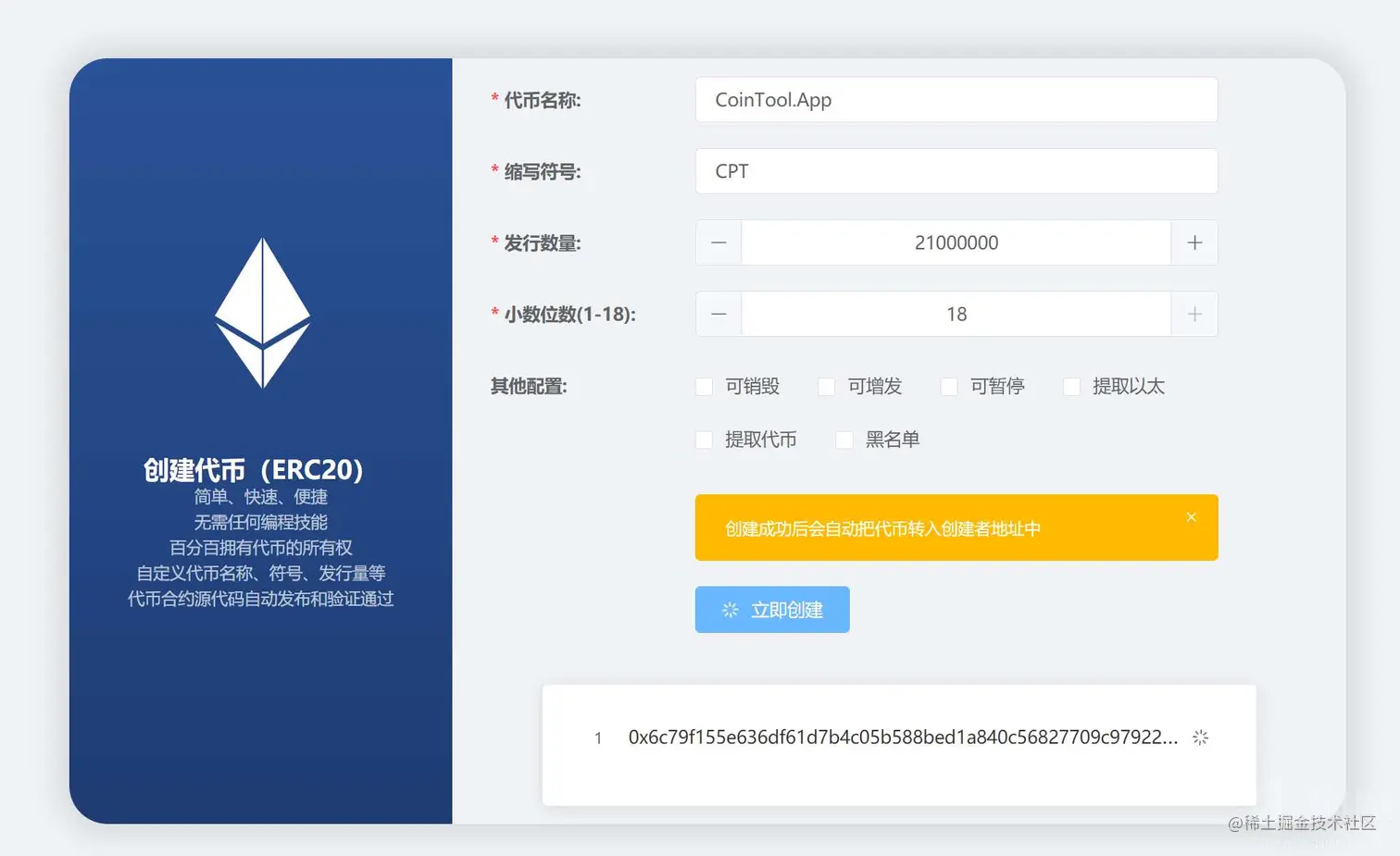1400x856 pixels.
Task: Focus the 代币名称 field containing CoinTool.App
Action: click(956, 100)
